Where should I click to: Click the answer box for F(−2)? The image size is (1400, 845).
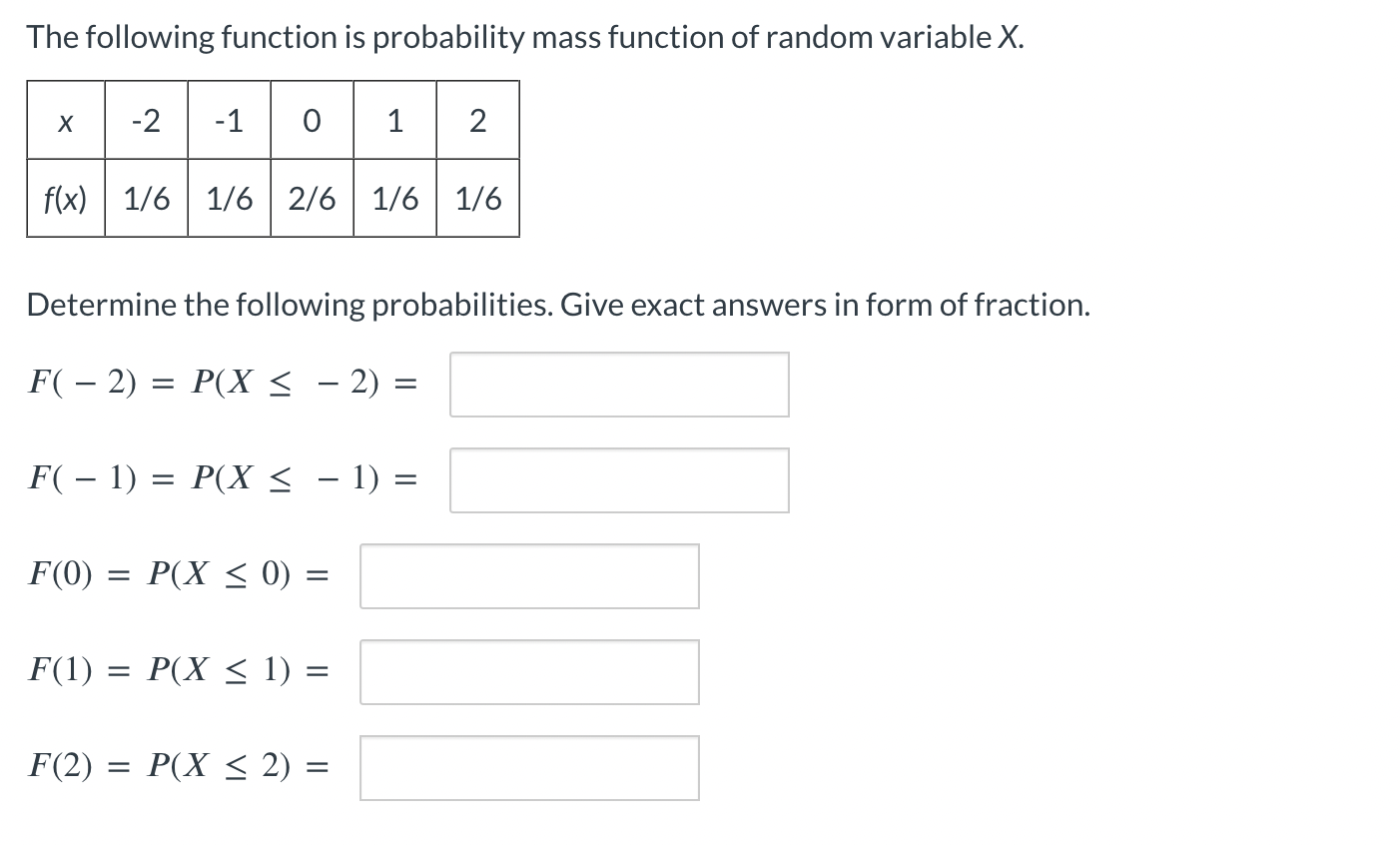tap(618, 384)
